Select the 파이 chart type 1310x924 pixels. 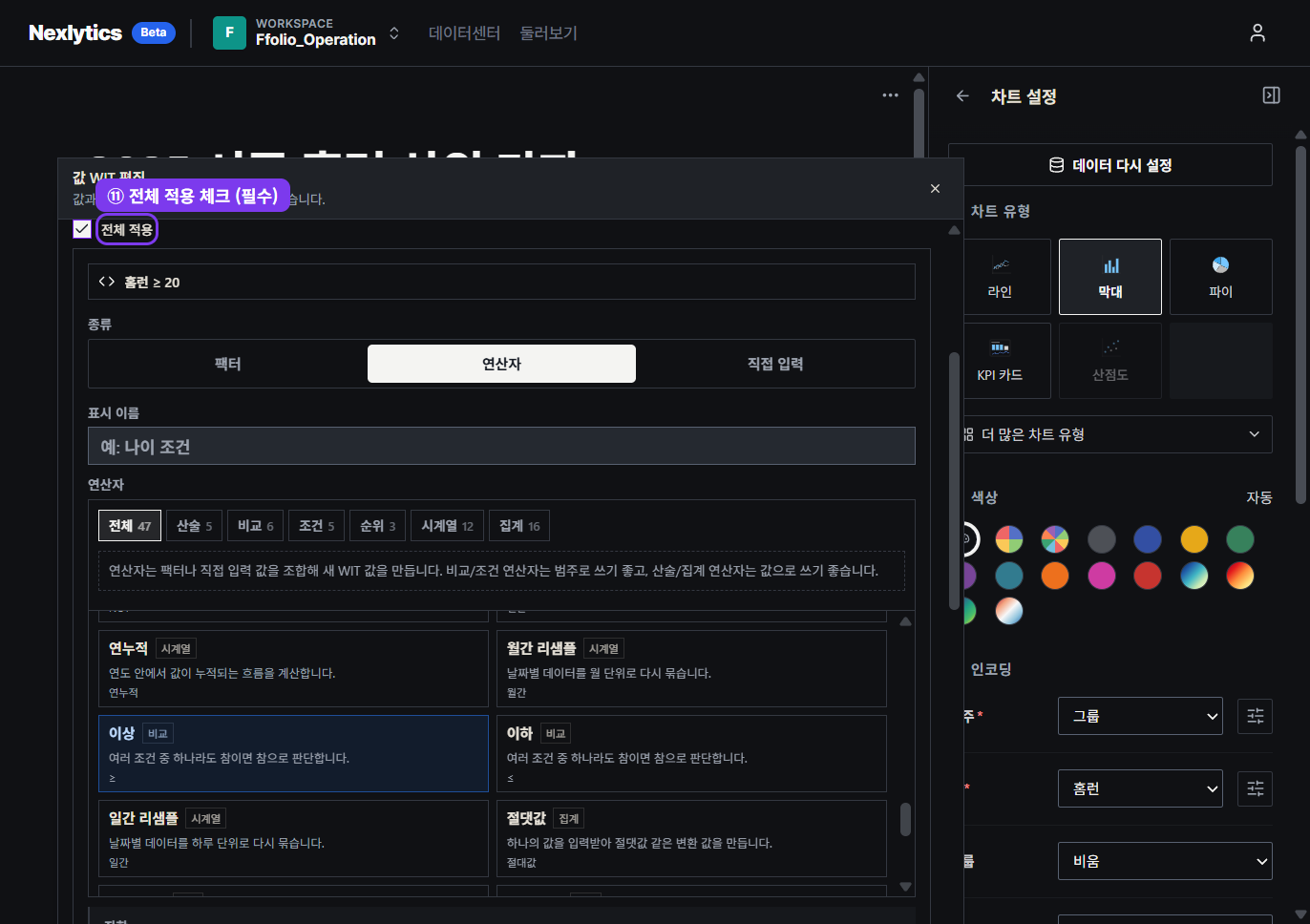(1220, 277)
